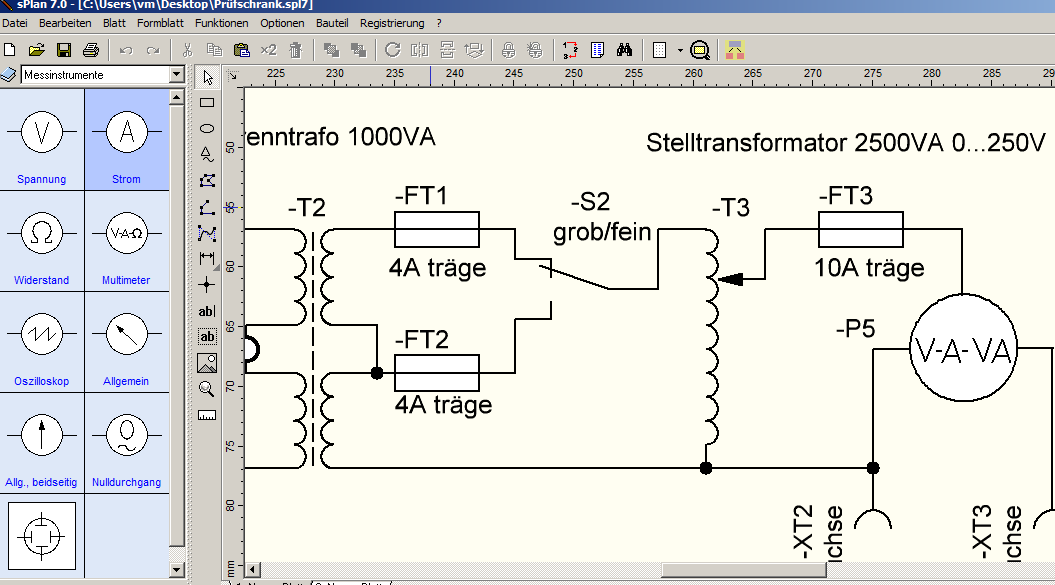Open the Funktionen menu
This screenshot has width=1055, height=585.
(x=221, y=23)
